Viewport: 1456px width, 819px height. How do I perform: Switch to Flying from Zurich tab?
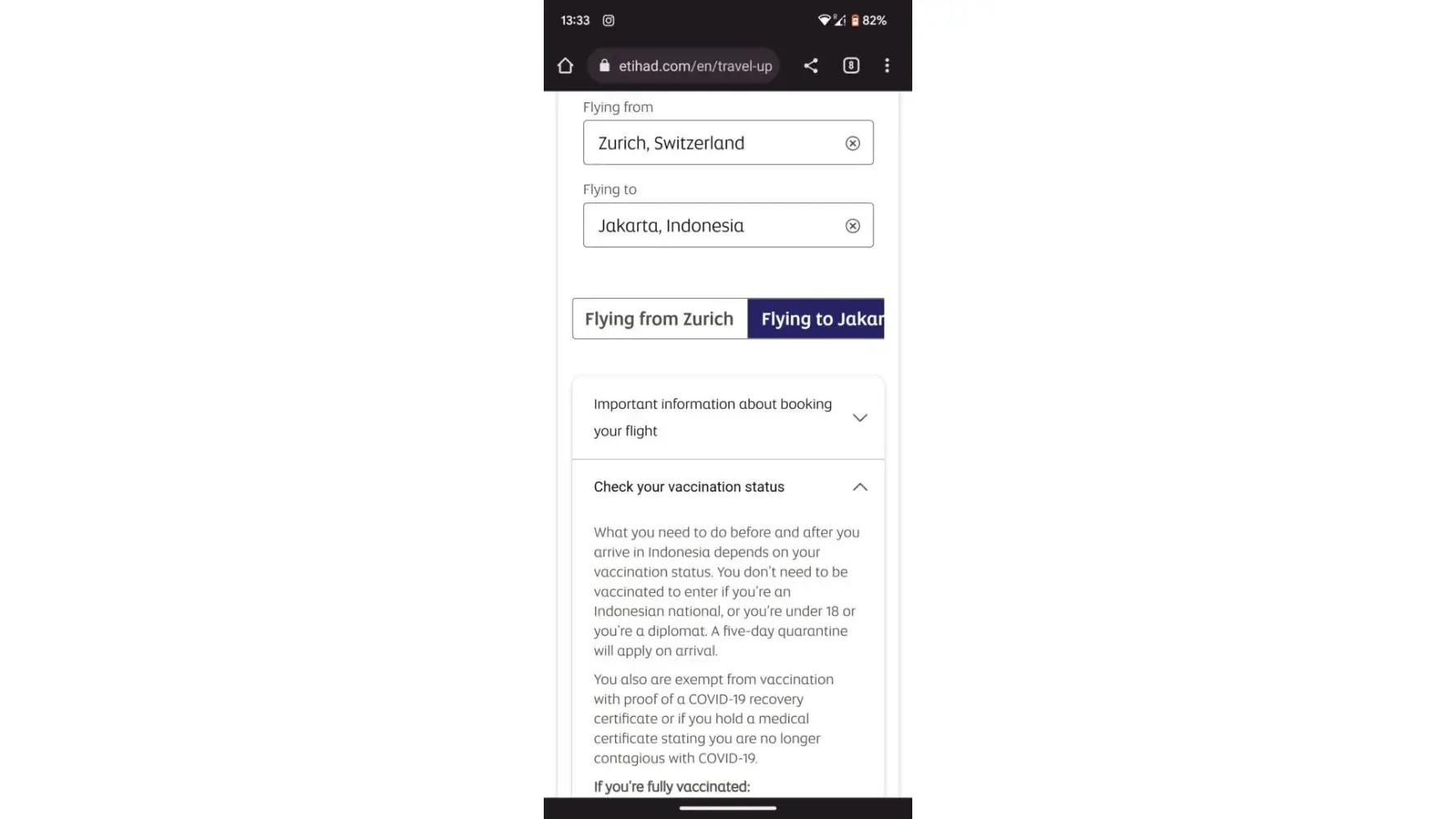point(659,319)
